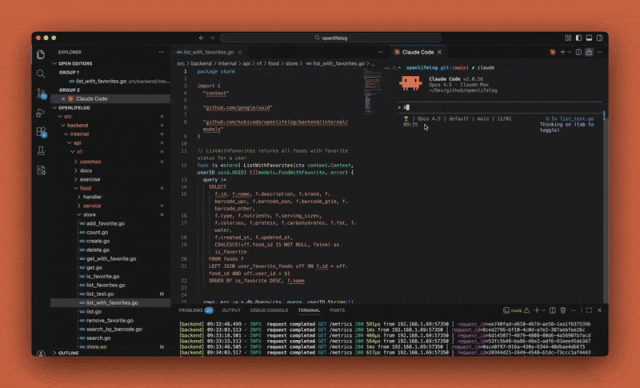Click the orange Claude icon in editor toolbar

[553, 52]
